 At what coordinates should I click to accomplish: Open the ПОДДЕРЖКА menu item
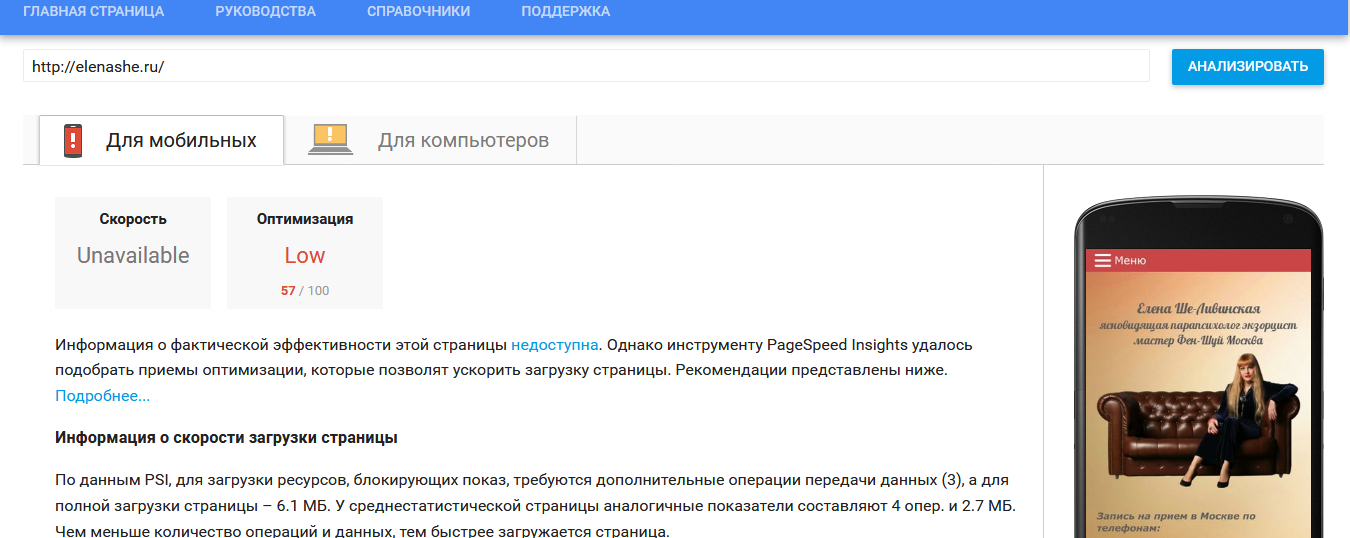tap(565, 12)
